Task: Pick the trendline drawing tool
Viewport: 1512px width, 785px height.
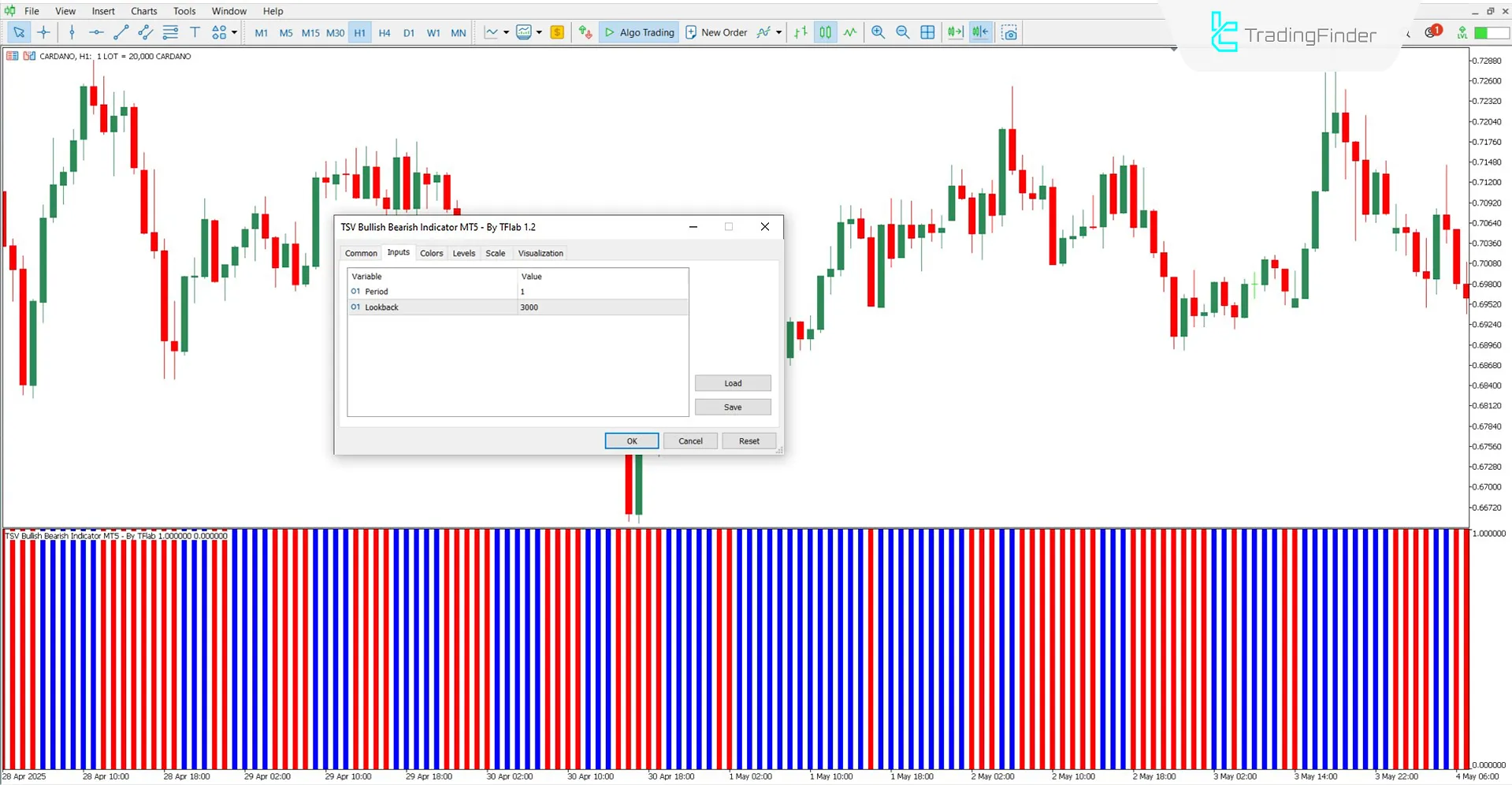Action: click(121, 32)
